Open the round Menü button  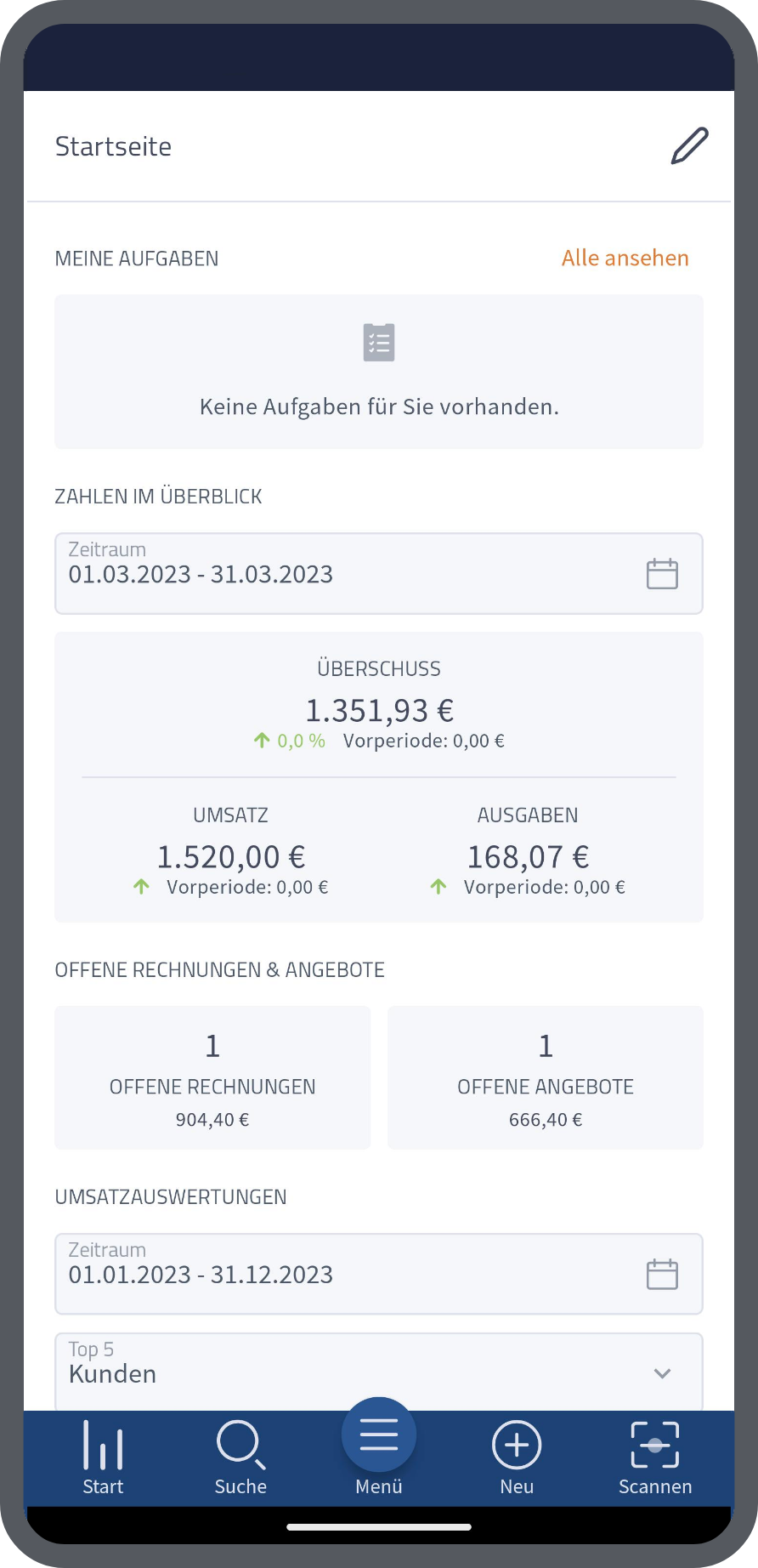[379, 1435]
